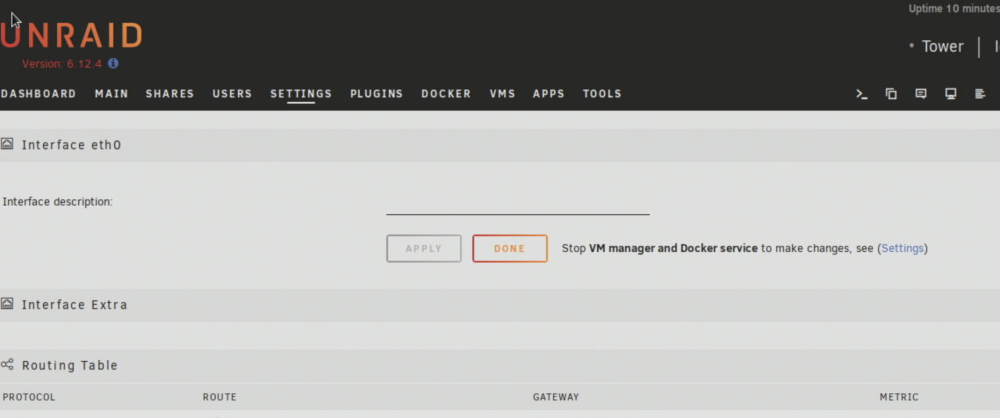1000x418 pixels.
Task: Open the Users tab
Action: coord(232,94)
